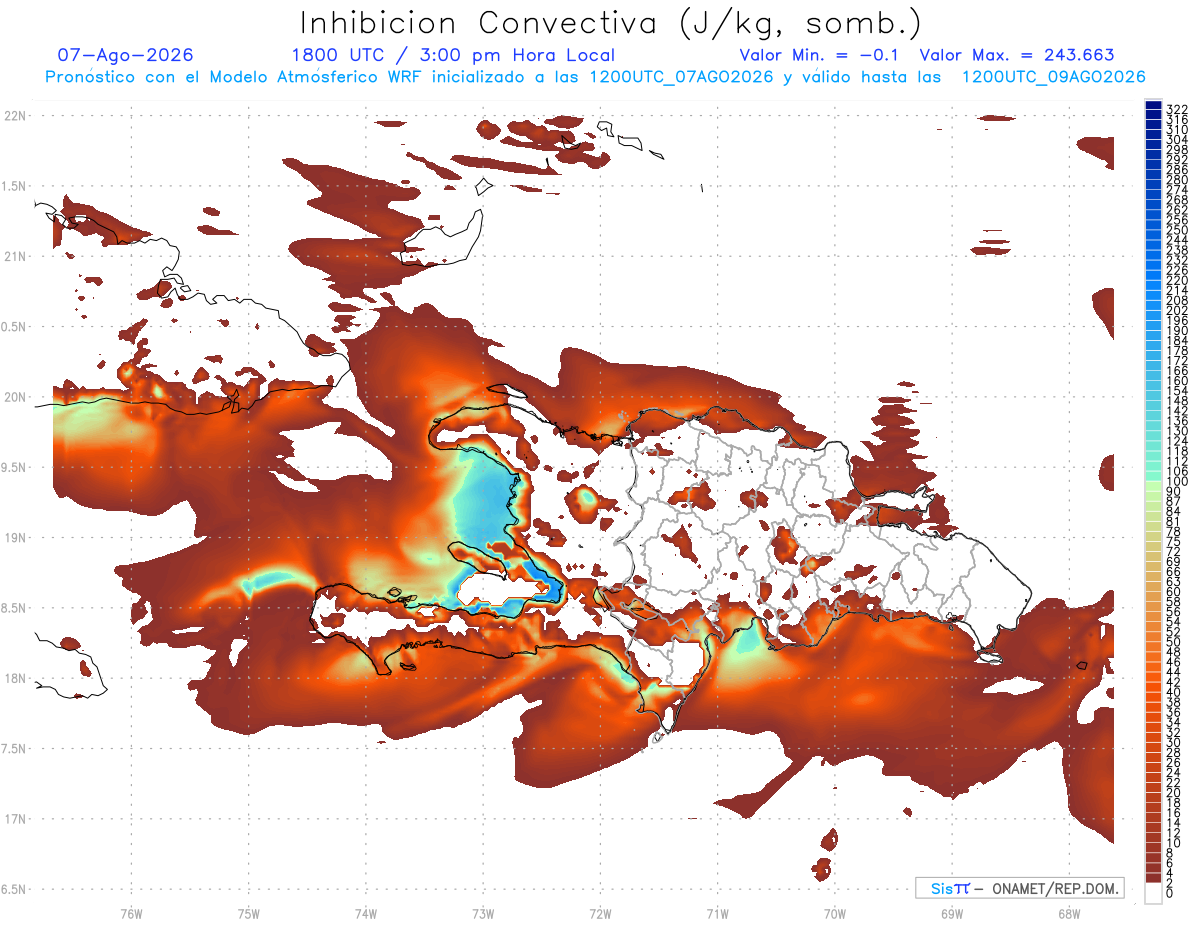Click the '72W' longitude label
The width and height of the screenshot is (1200, 927).
(600, 913)
